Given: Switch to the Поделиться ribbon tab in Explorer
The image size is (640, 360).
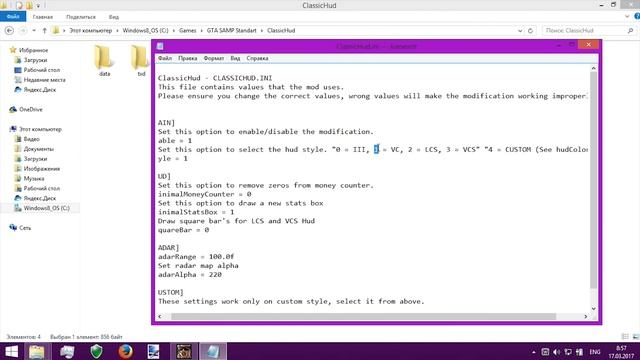Looking at the screenshot, I should click(x=81, y=17).
